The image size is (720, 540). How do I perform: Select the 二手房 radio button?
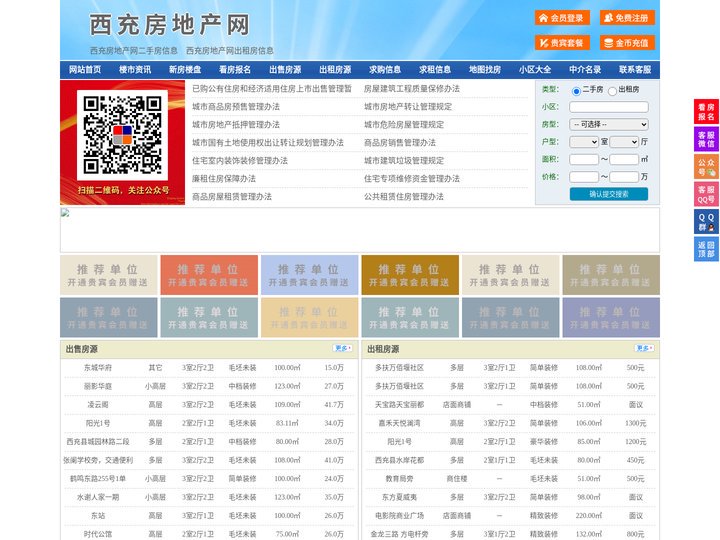click(x=576, y=91)
